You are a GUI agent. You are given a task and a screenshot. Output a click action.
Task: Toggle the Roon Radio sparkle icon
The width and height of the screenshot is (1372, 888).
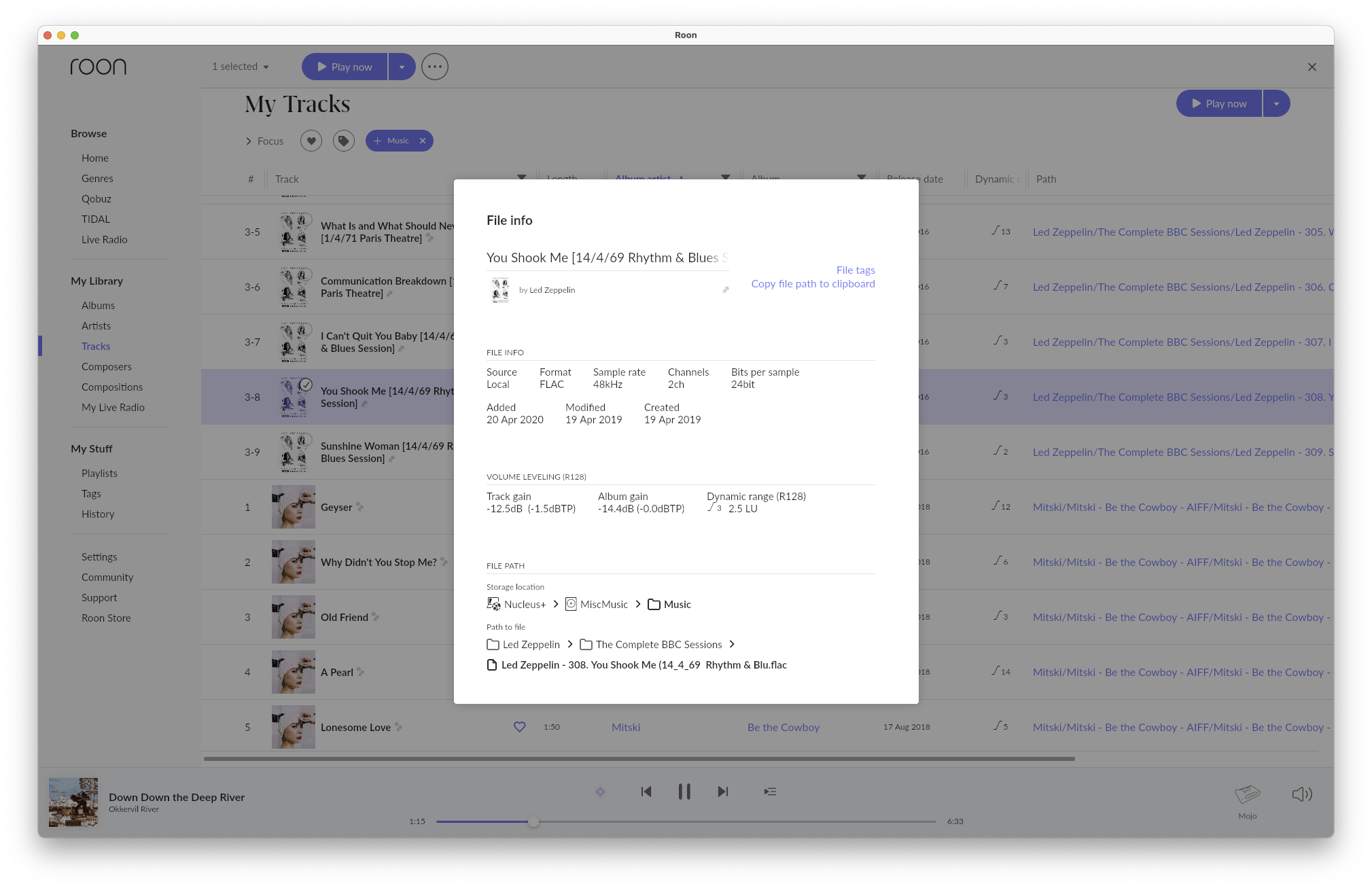tap(600, 792)
